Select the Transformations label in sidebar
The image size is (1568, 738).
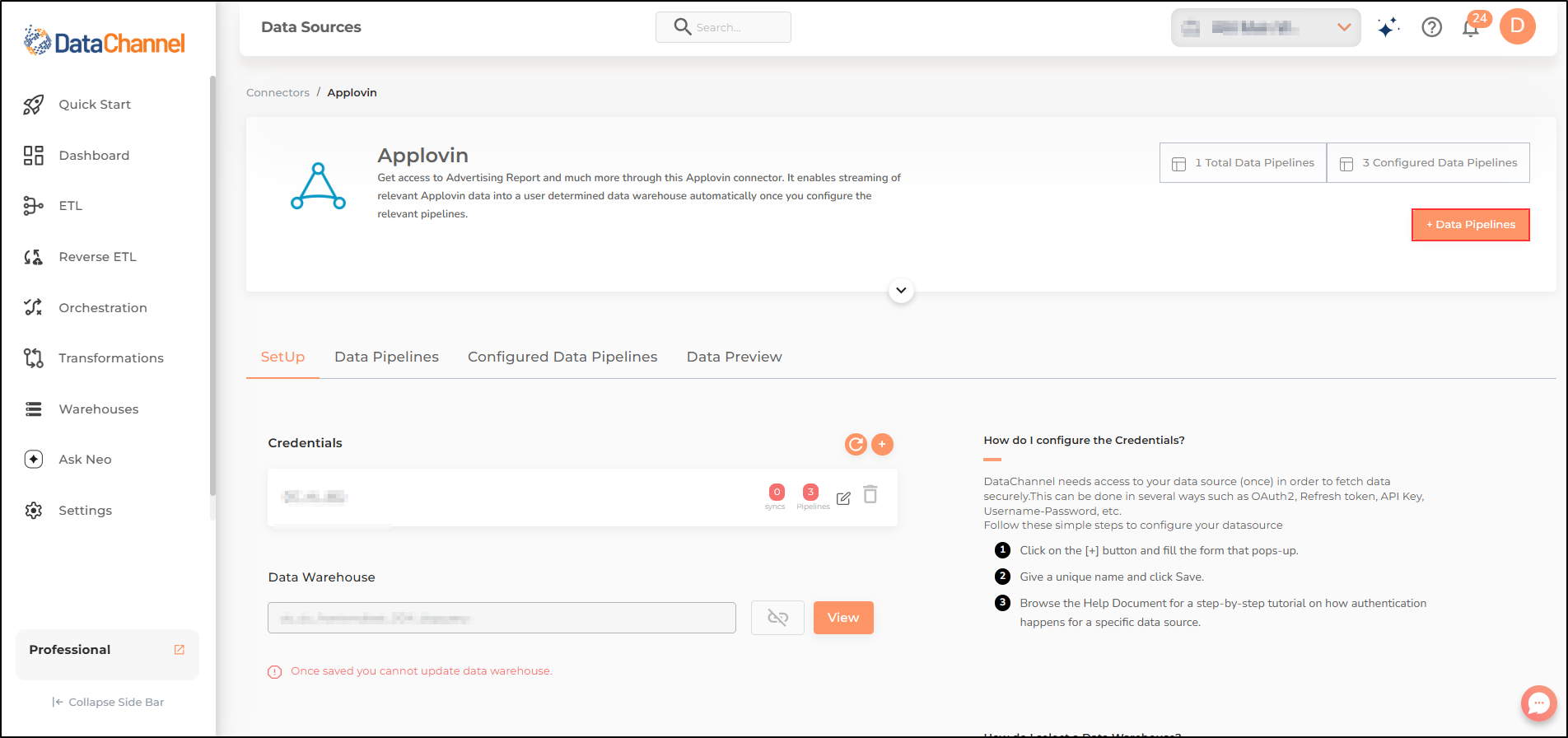(x=111, y=358)
